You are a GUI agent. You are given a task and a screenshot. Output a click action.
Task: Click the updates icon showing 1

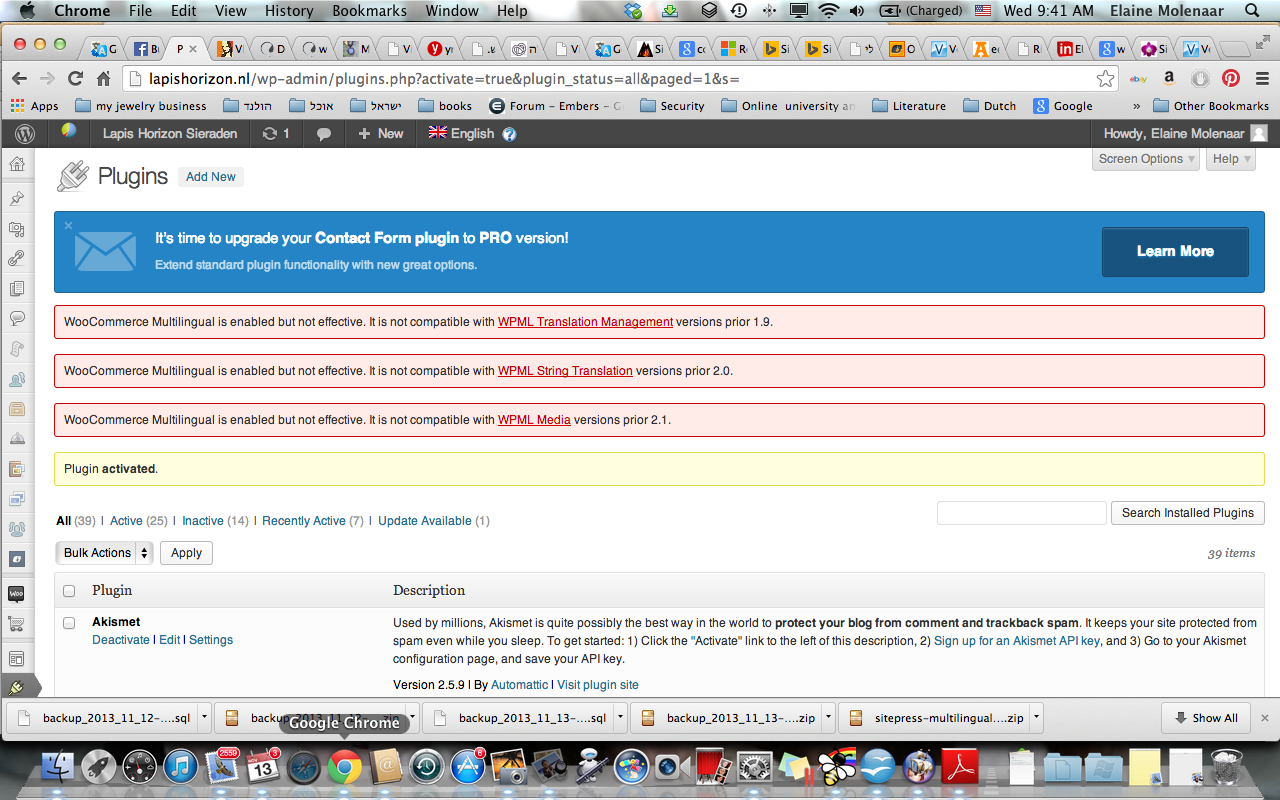pyautogui.click(x=276, y=133)
